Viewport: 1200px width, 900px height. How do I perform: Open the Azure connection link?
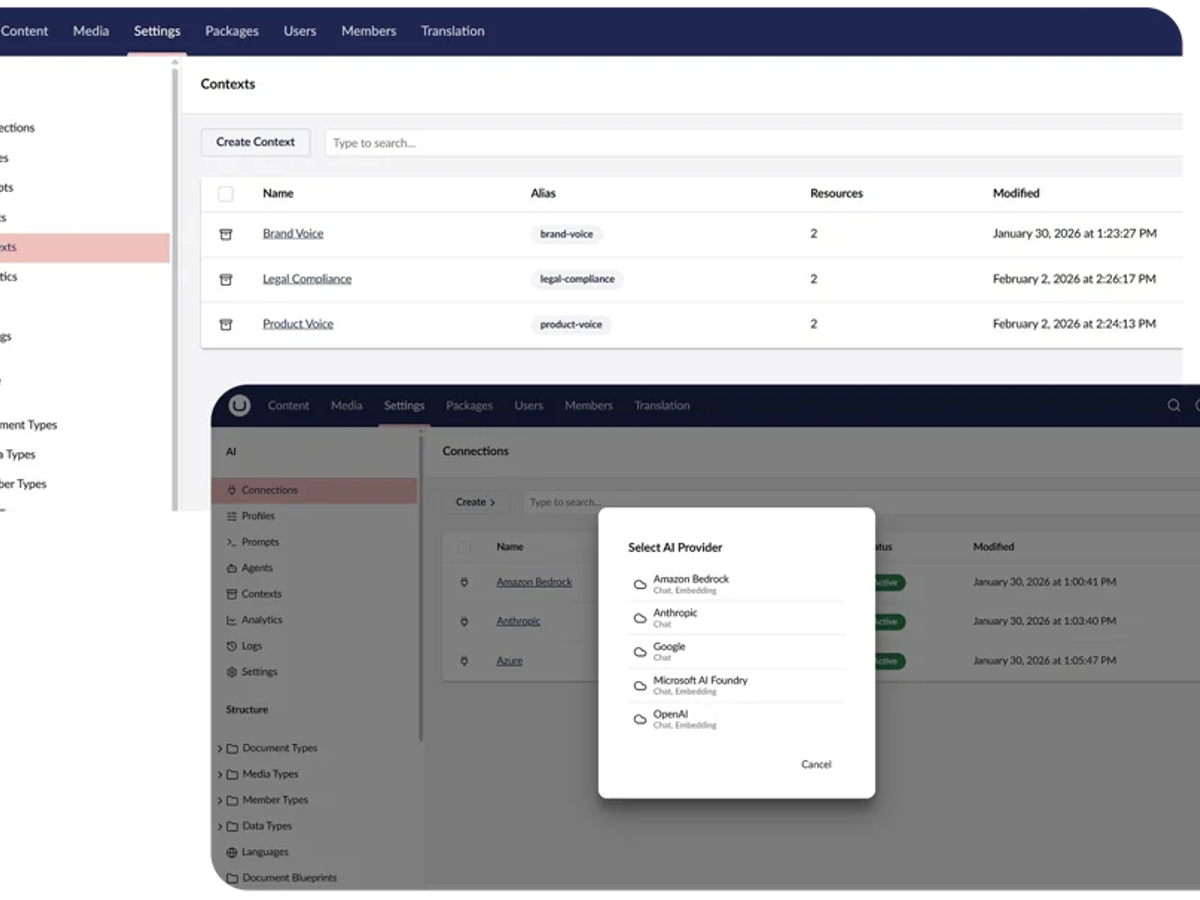click(509, 661)
